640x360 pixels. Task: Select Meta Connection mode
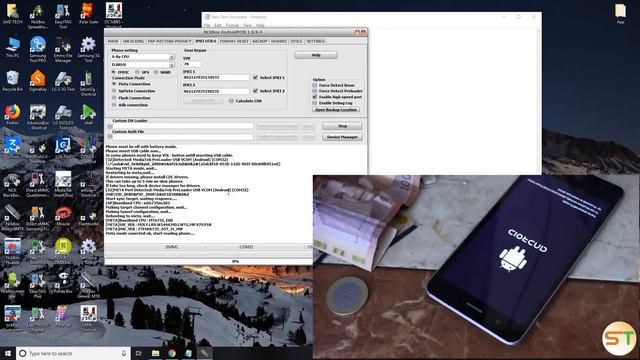pos(114,84)
